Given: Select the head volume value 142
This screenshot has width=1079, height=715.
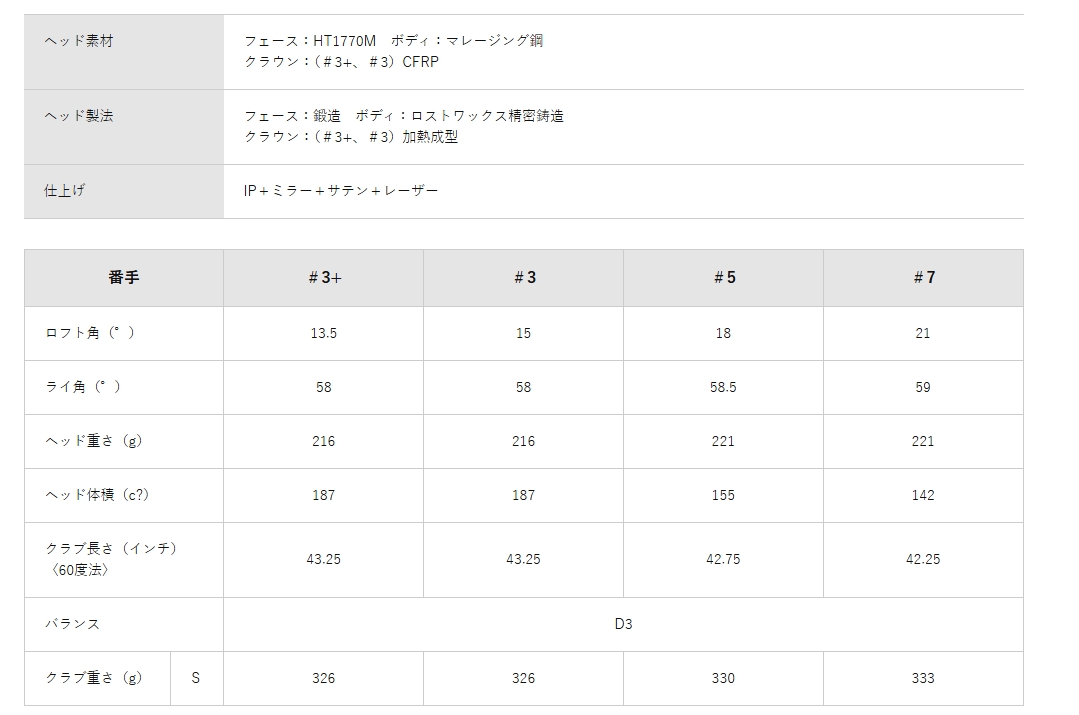Looking at the screenshot, I should [923, 495].
